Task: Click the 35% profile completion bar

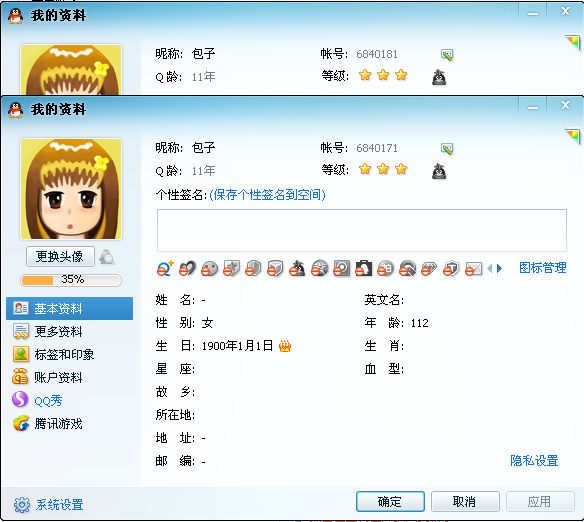Action: pyautogui.click(x=71, y=280)
